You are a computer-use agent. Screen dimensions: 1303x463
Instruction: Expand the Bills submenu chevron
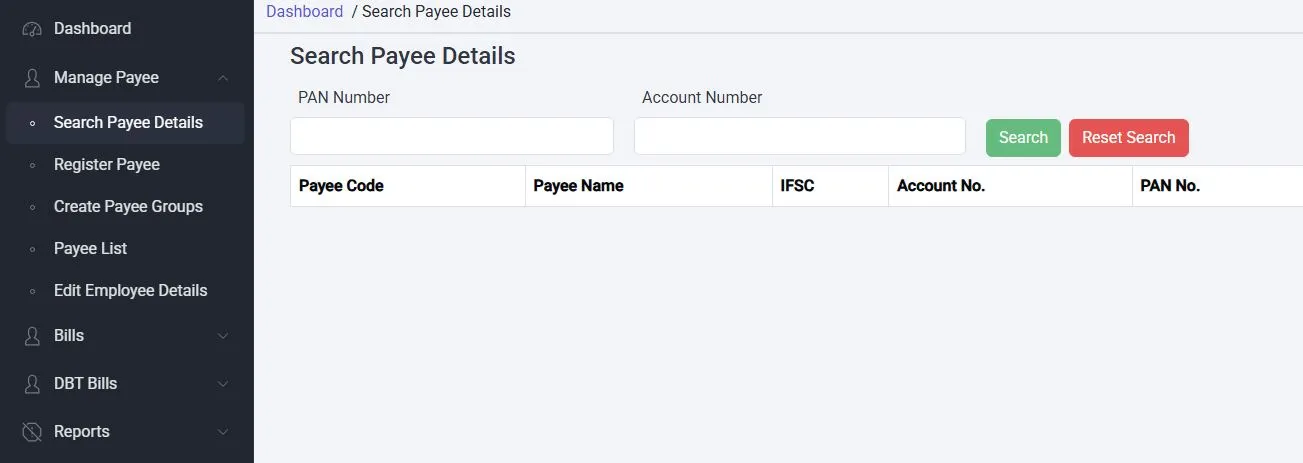click(x=223, y=336)
